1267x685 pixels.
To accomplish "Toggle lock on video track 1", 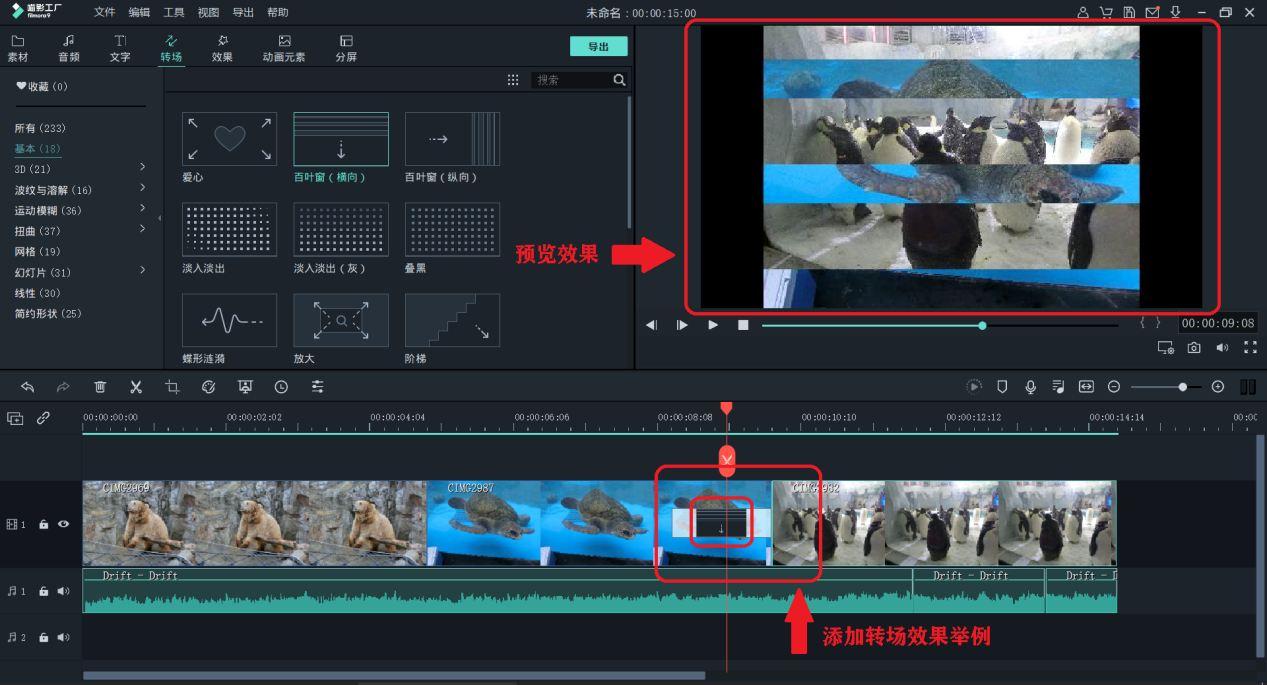I will point(44,524).
